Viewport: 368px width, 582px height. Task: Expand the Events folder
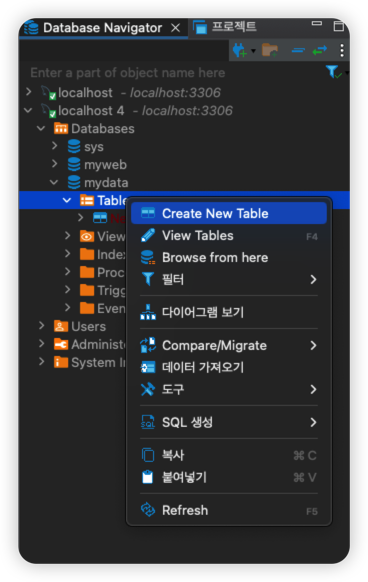point(68,308)
